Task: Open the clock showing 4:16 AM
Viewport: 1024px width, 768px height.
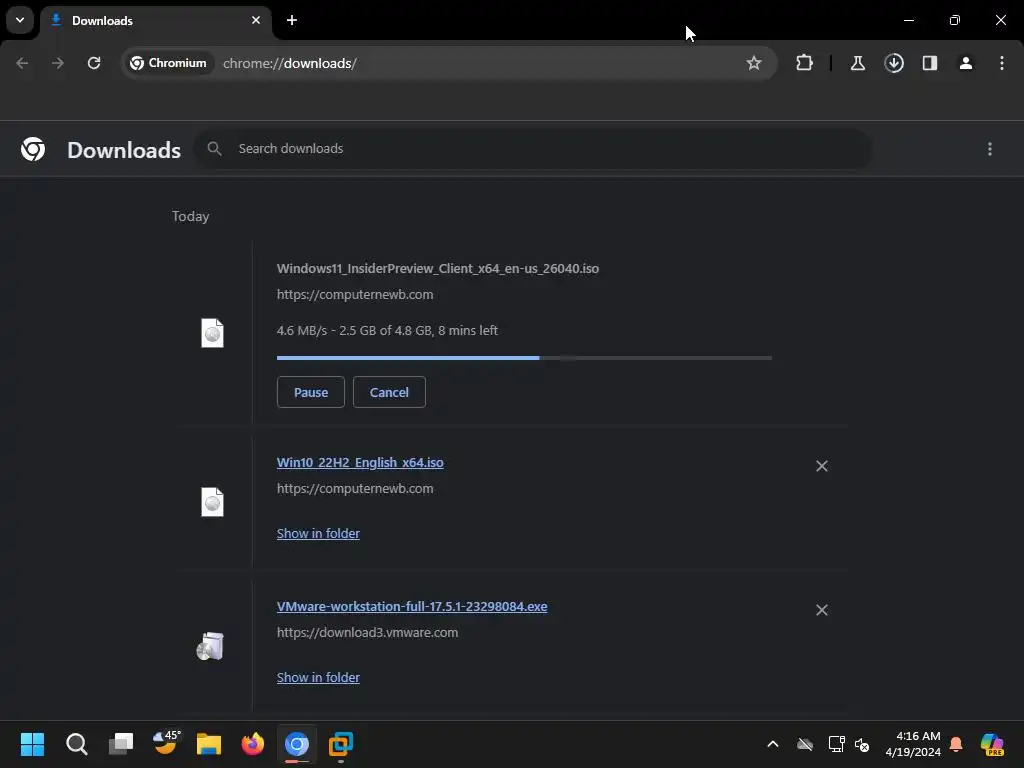Action: [x=913, y=744]
